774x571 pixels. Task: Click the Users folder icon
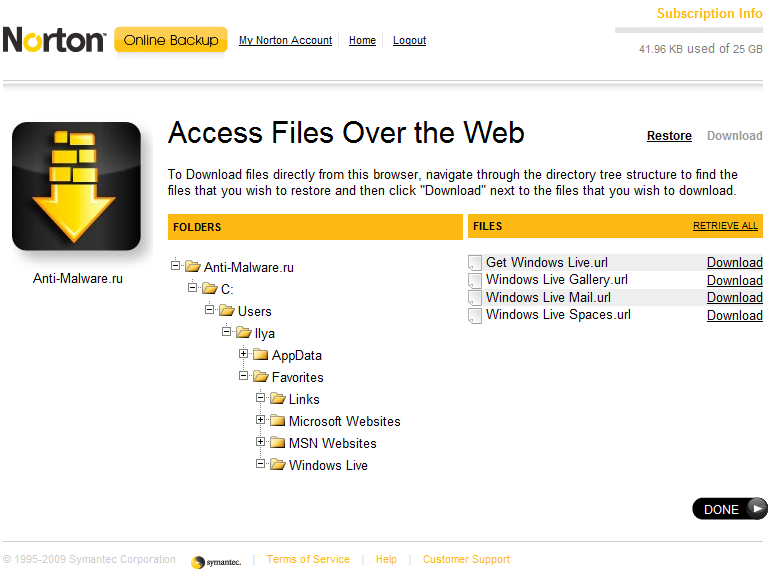227,311
